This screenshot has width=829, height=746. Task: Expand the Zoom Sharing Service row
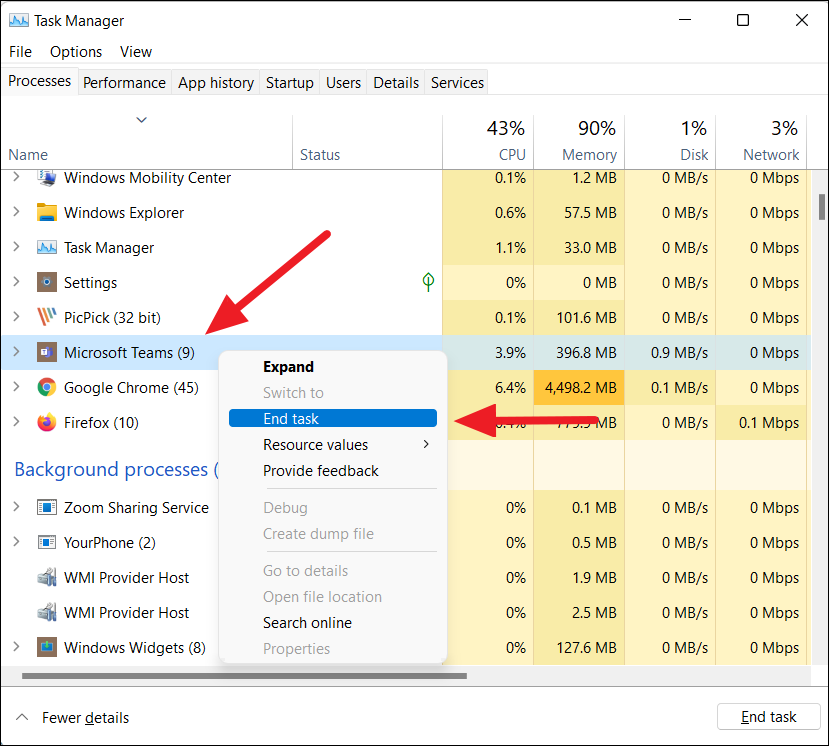[16, 507]
